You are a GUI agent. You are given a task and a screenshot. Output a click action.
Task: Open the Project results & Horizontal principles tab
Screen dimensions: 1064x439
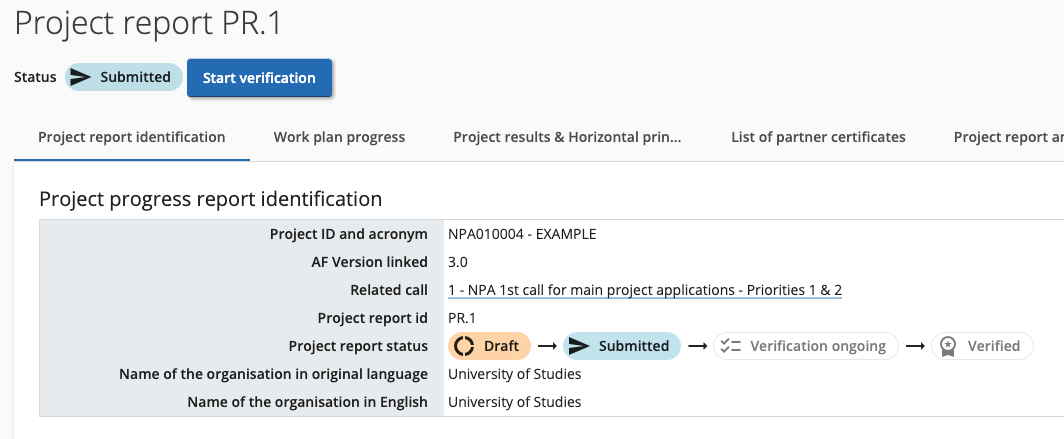coord(567,137)
